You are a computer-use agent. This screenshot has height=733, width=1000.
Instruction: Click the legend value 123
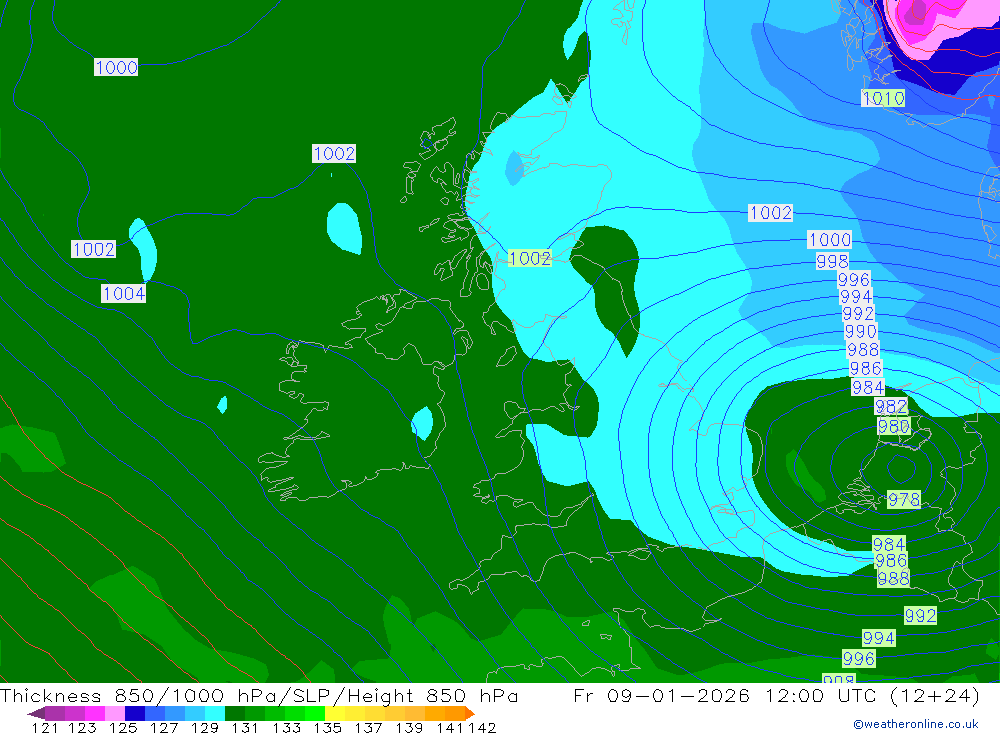(82, 727)
